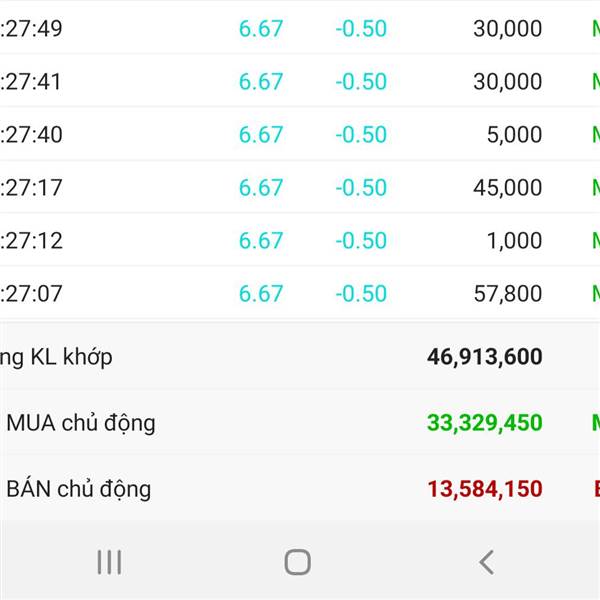Screen dimensions: 600x600
Task: Tap the 6.67 price in the 27:17 row
Action: pos(261,187)
